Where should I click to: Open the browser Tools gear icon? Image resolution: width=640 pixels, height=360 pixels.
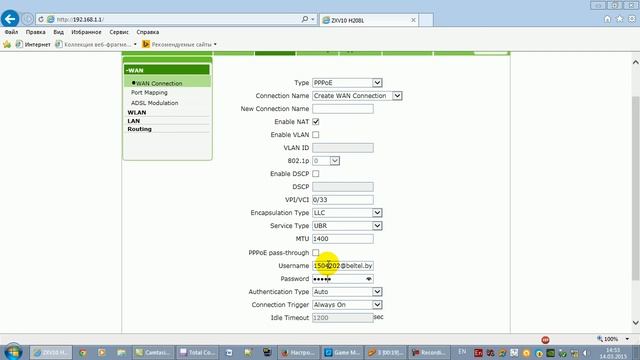632,19
